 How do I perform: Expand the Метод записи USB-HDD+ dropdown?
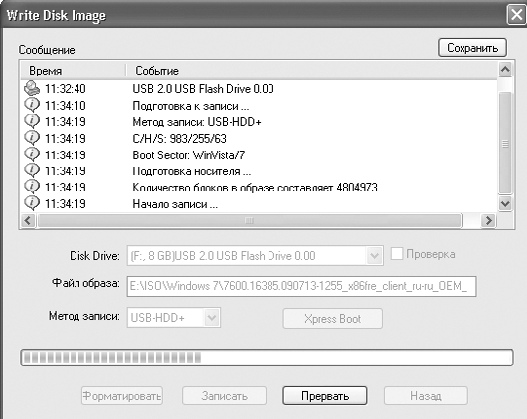(212, 318)
